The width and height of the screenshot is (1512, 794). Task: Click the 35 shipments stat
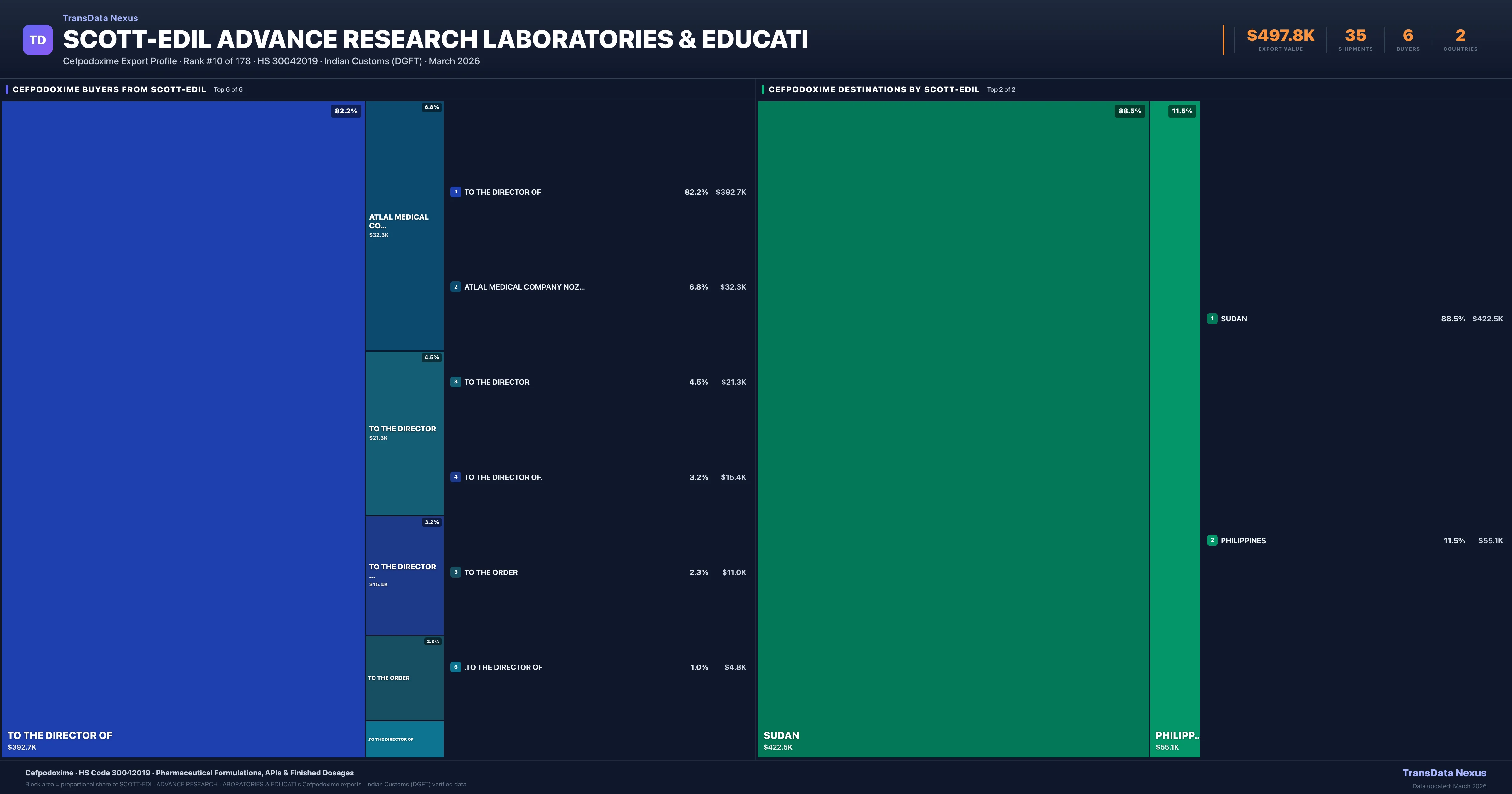(1355, 35)
